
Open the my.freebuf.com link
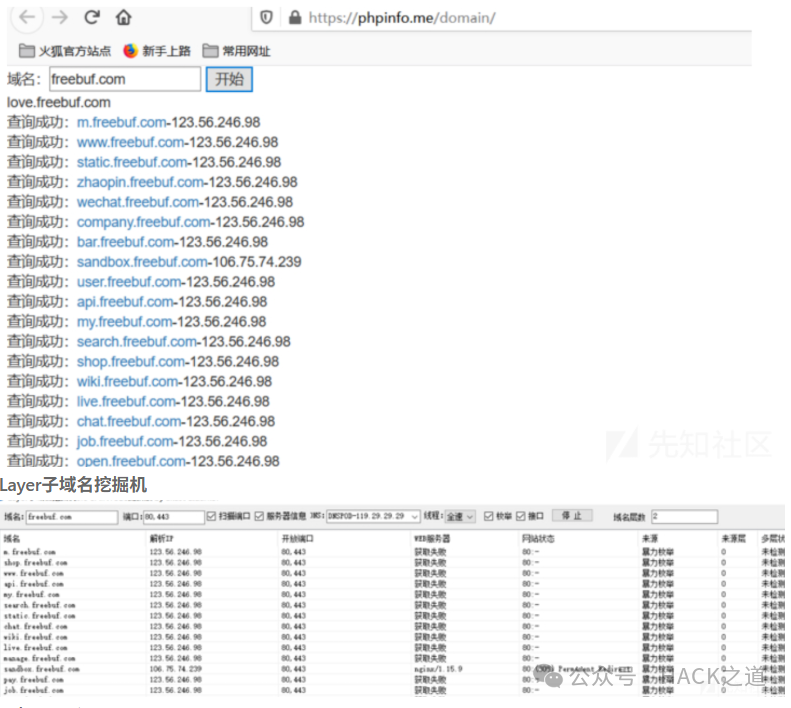(124, 321)
